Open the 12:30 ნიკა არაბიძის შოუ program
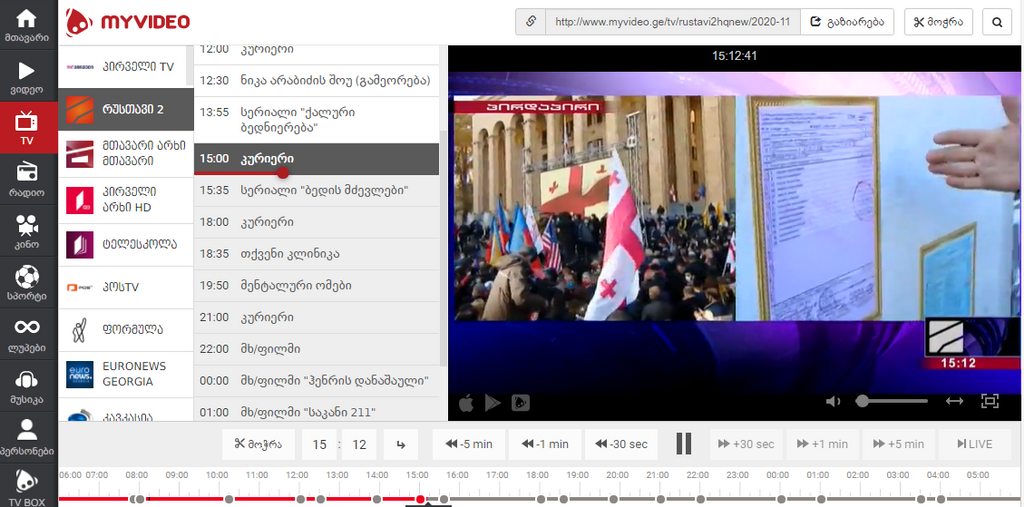 [x=317, y=81]
